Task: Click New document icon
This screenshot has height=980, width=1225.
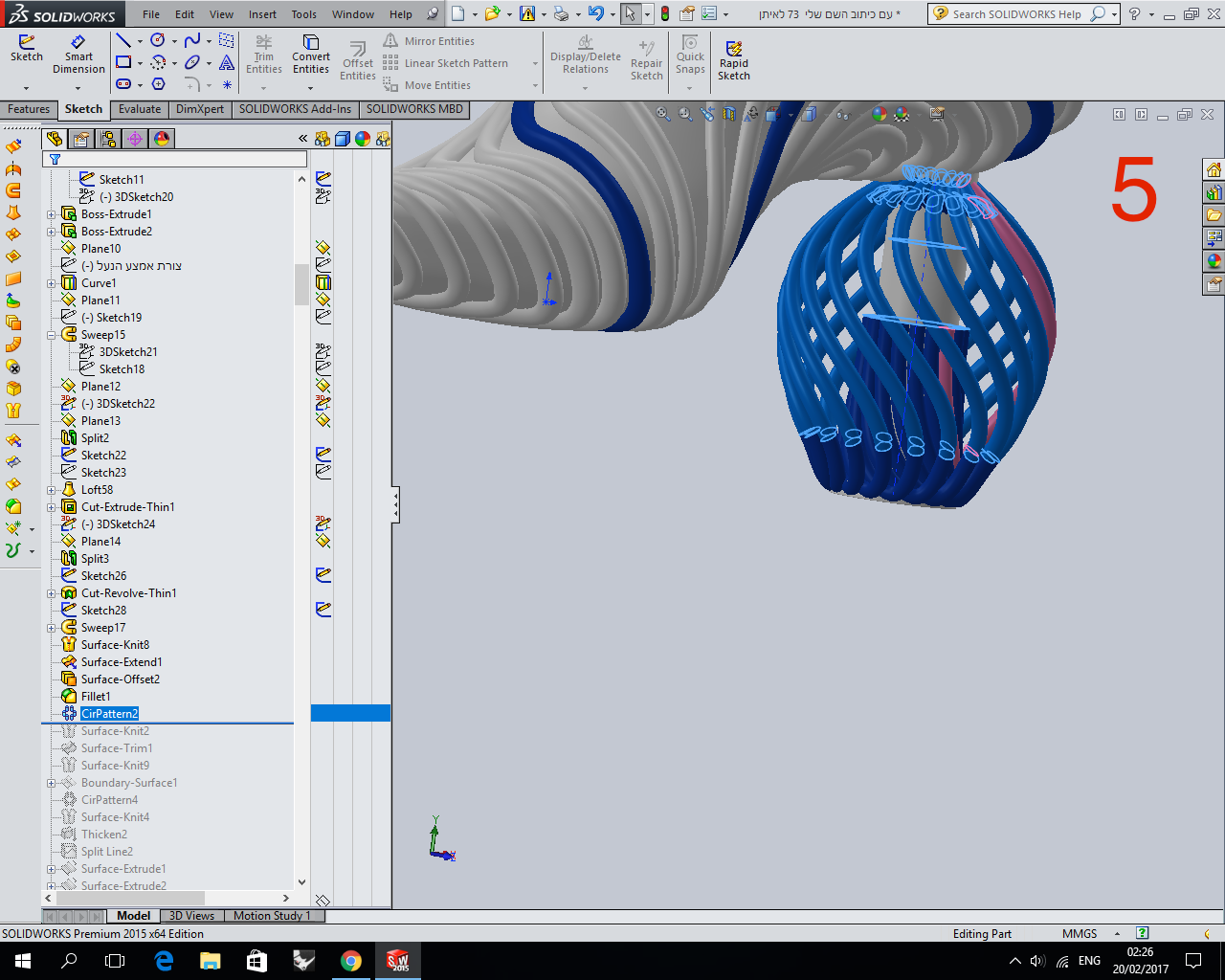Action: [x=458, y=14]
